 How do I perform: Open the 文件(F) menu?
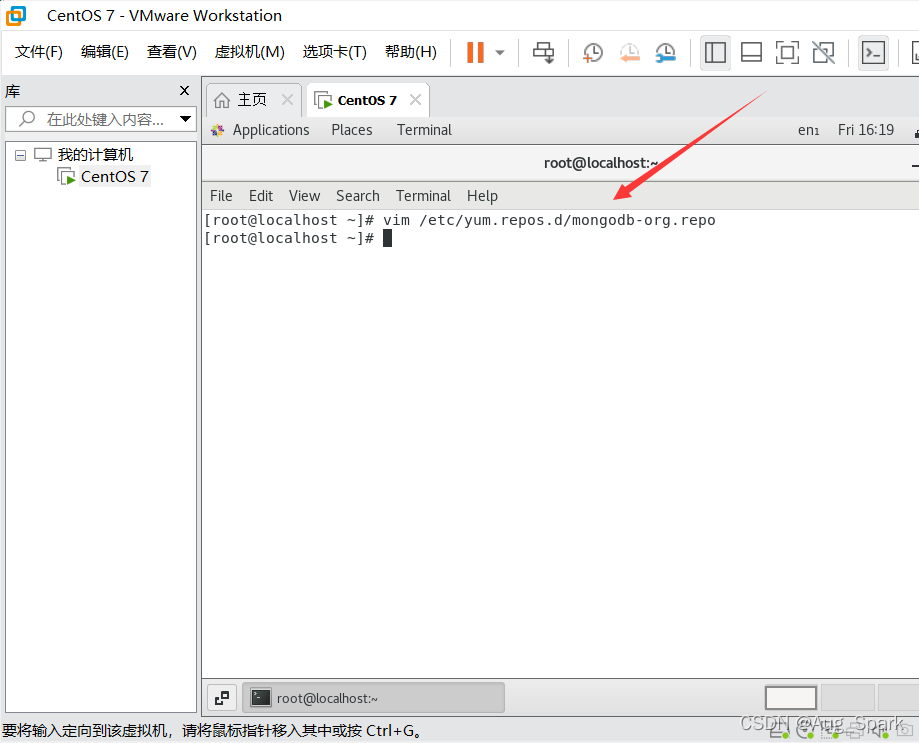(39, 52)
